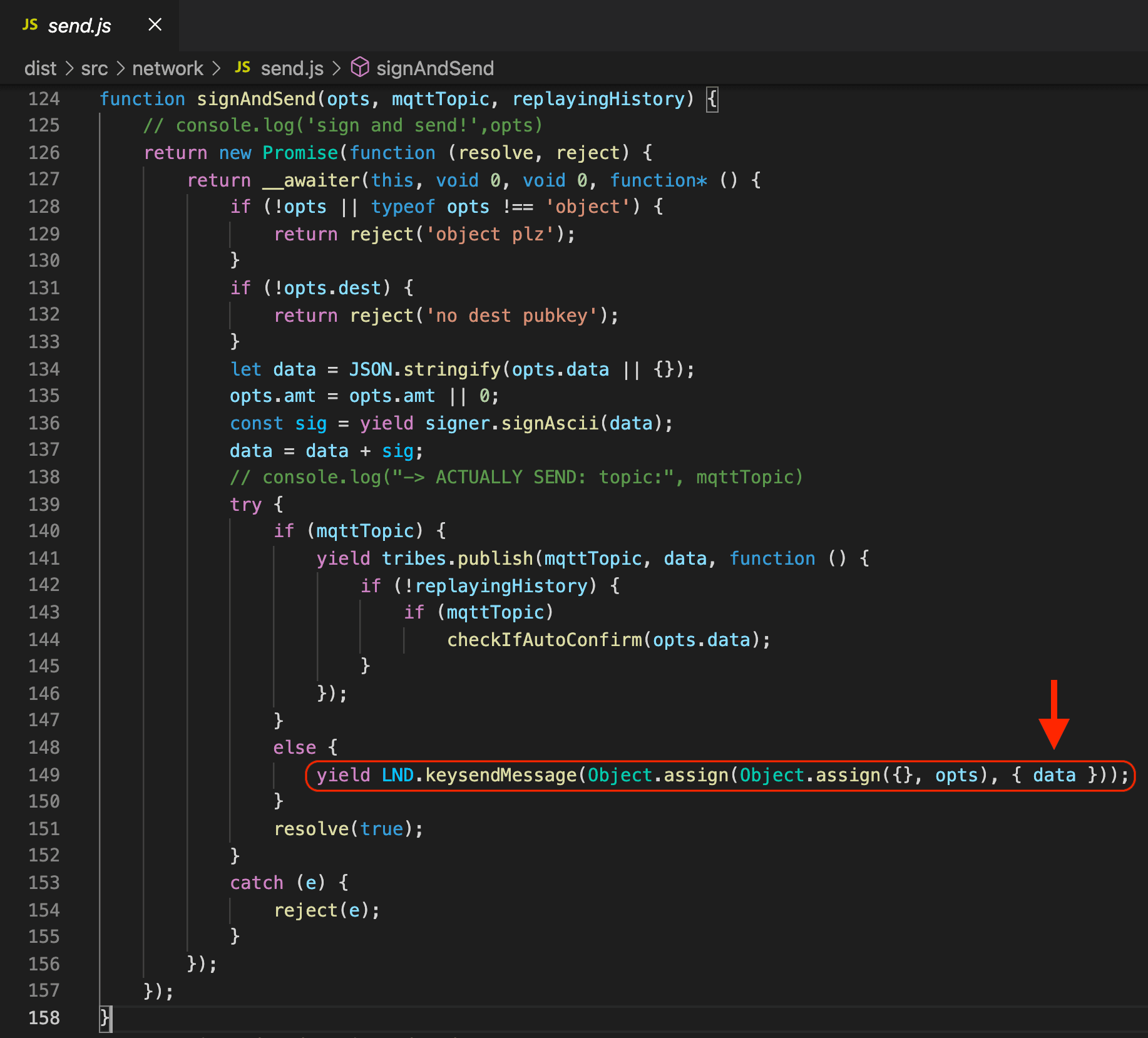Image resolution: width=1148 pixels, height=1038 pixels.
Task: Place cursor on keysendMessage in line 149
Action: (x=501, y=775)
